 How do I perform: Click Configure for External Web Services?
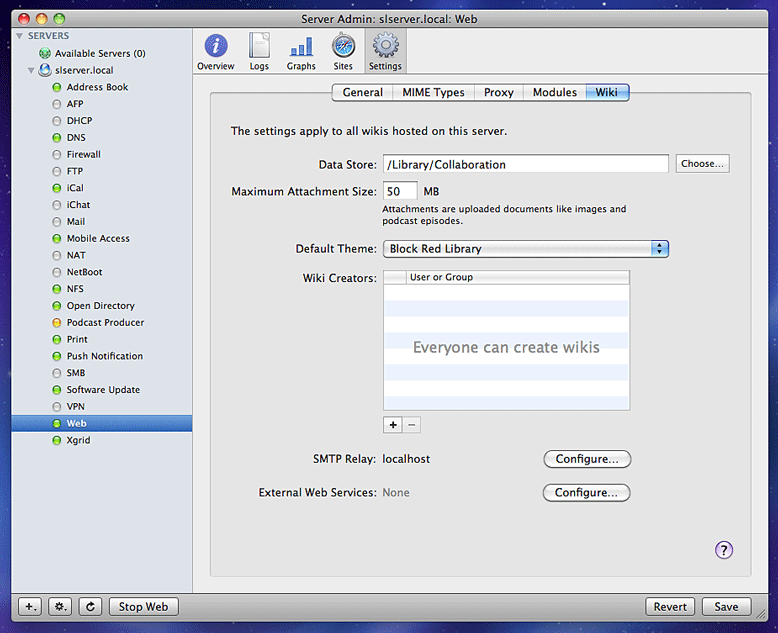[x=586, y=493]
